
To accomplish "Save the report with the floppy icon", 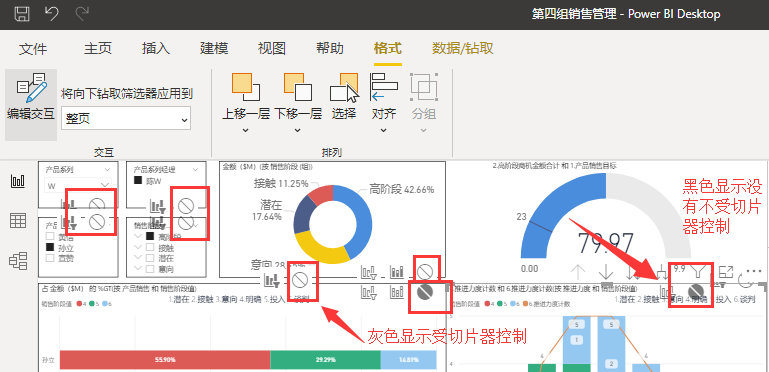I will pos(22,13).
